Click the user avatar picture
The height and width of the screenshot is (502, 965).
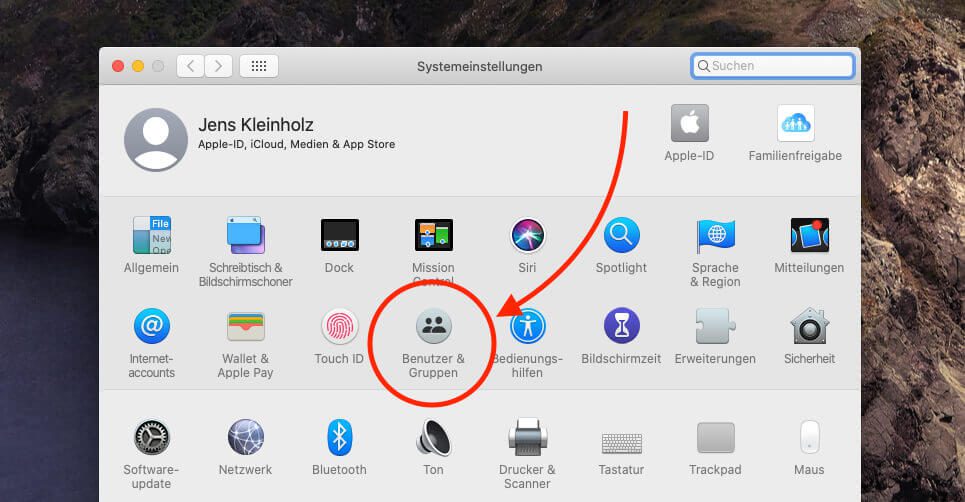pyautogui.click(x=156, y=140)
